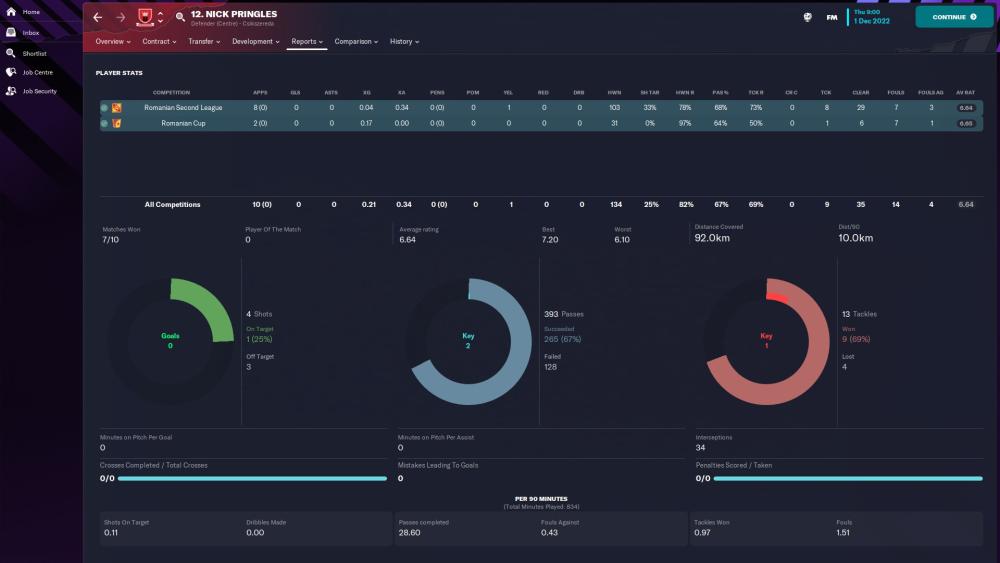Click the Job Security sidebar icon
Screen dimensions: 1000x563
11,91
